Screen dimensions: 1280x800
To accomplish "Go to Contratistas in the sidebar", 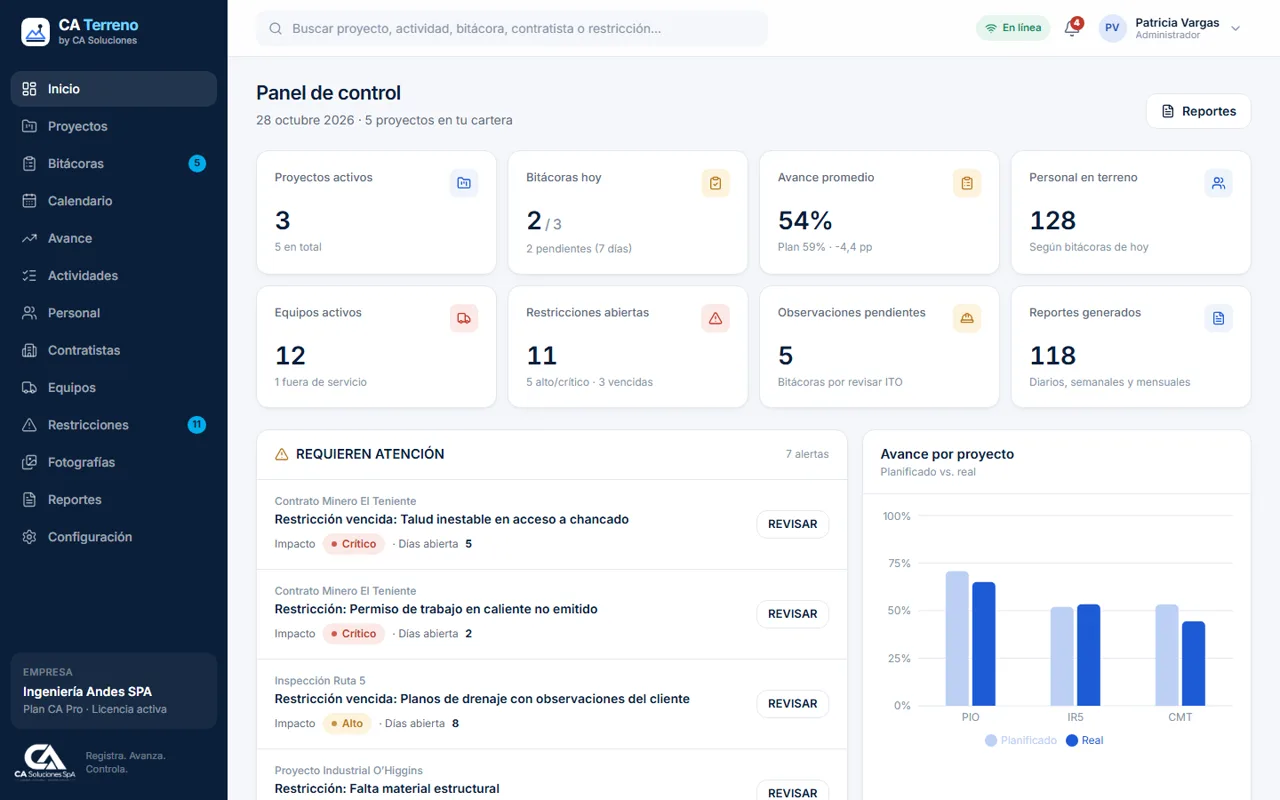I will pyautogui.click(x=114, y=350).
